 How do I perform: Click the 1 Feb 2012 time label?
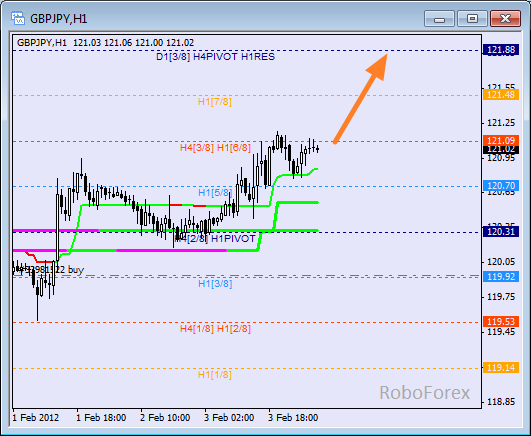click(36, 418)
